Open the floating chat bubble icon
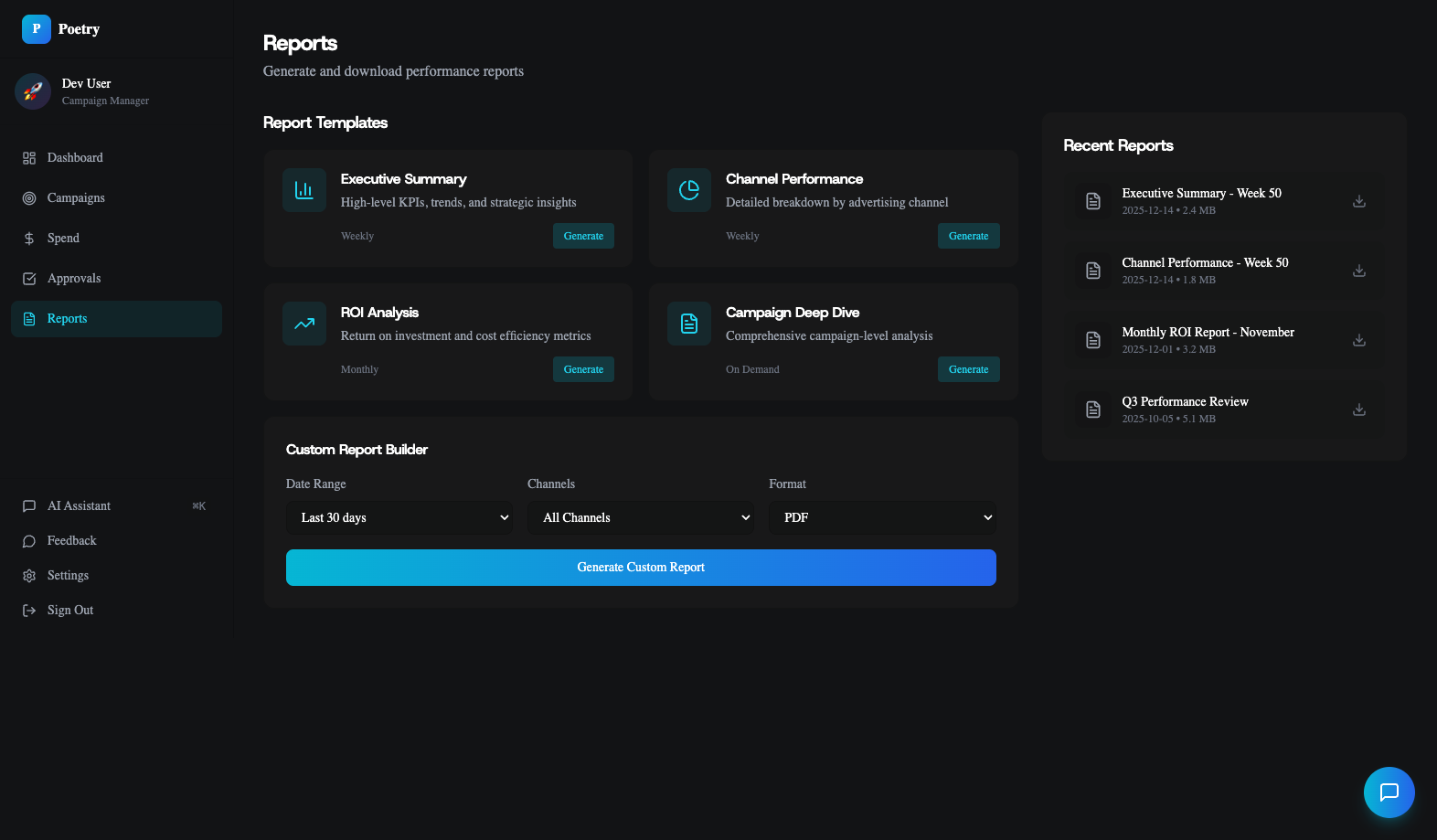Viewport: 1437px width, 840px height. coord(1389,792)
